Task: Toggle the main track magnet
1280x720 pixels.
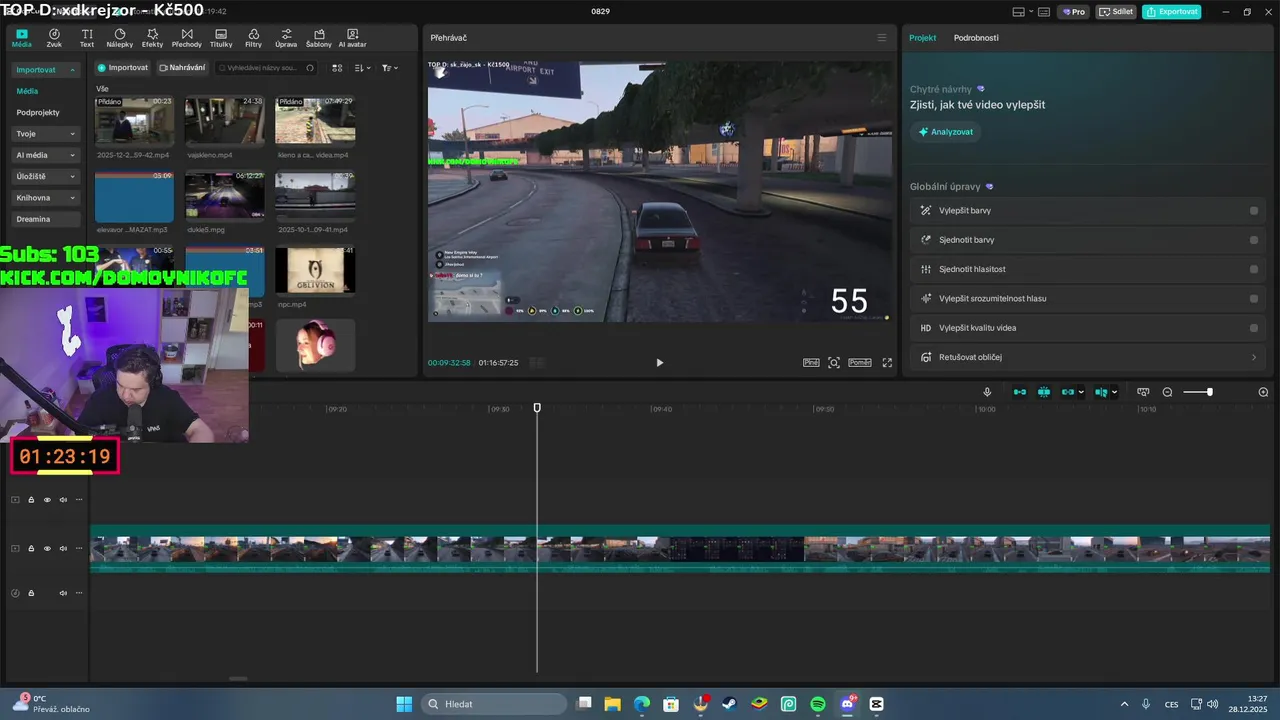Action: point(1020,392)
